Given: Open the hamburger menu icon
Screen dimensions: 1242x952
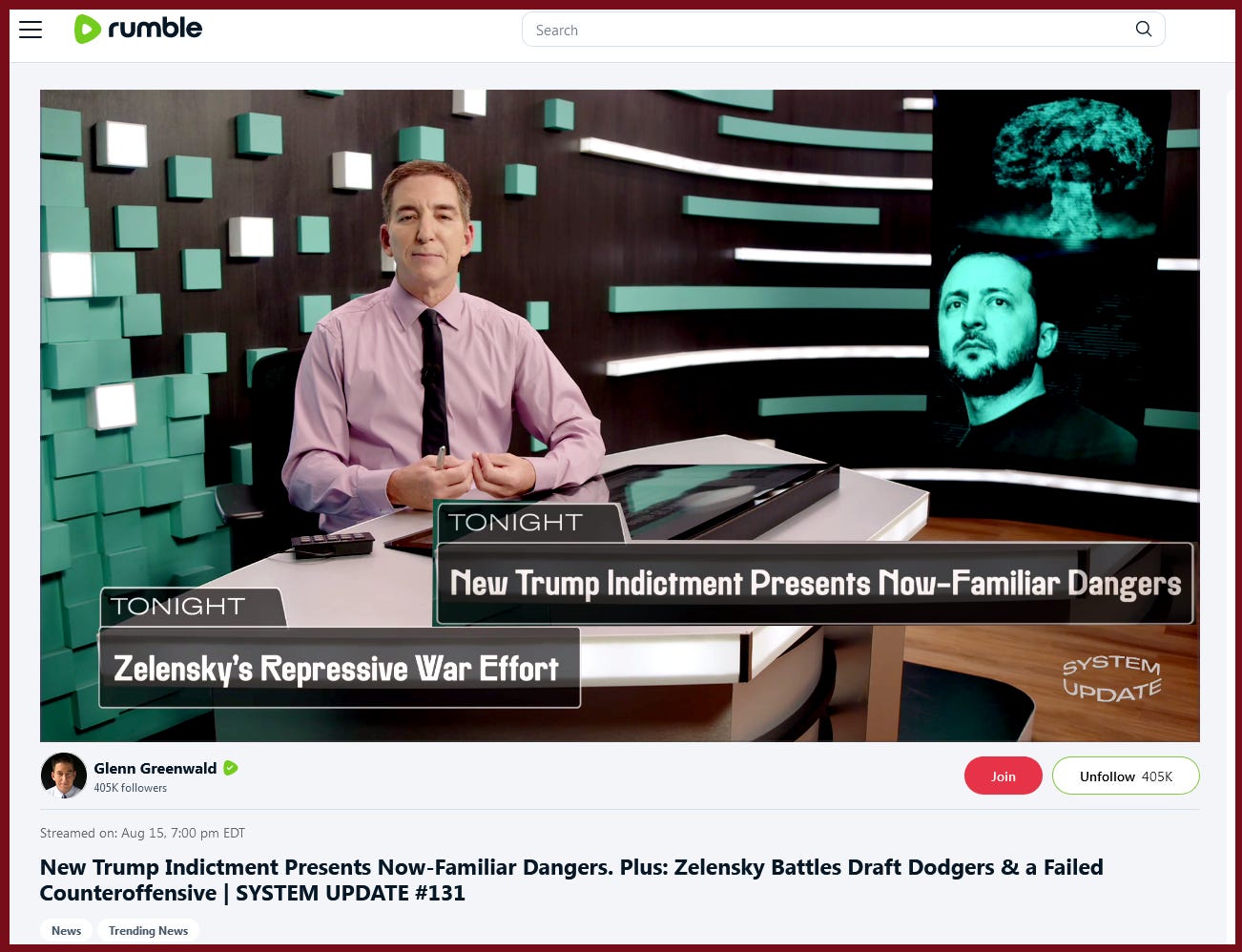Looking at the screenshot, I should [x=31, y=30].
